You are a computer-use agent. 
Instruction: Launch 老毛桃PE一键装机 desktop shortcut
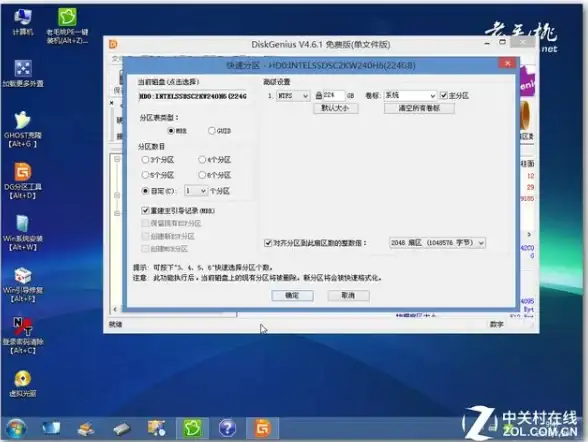(x=67, y=25)
